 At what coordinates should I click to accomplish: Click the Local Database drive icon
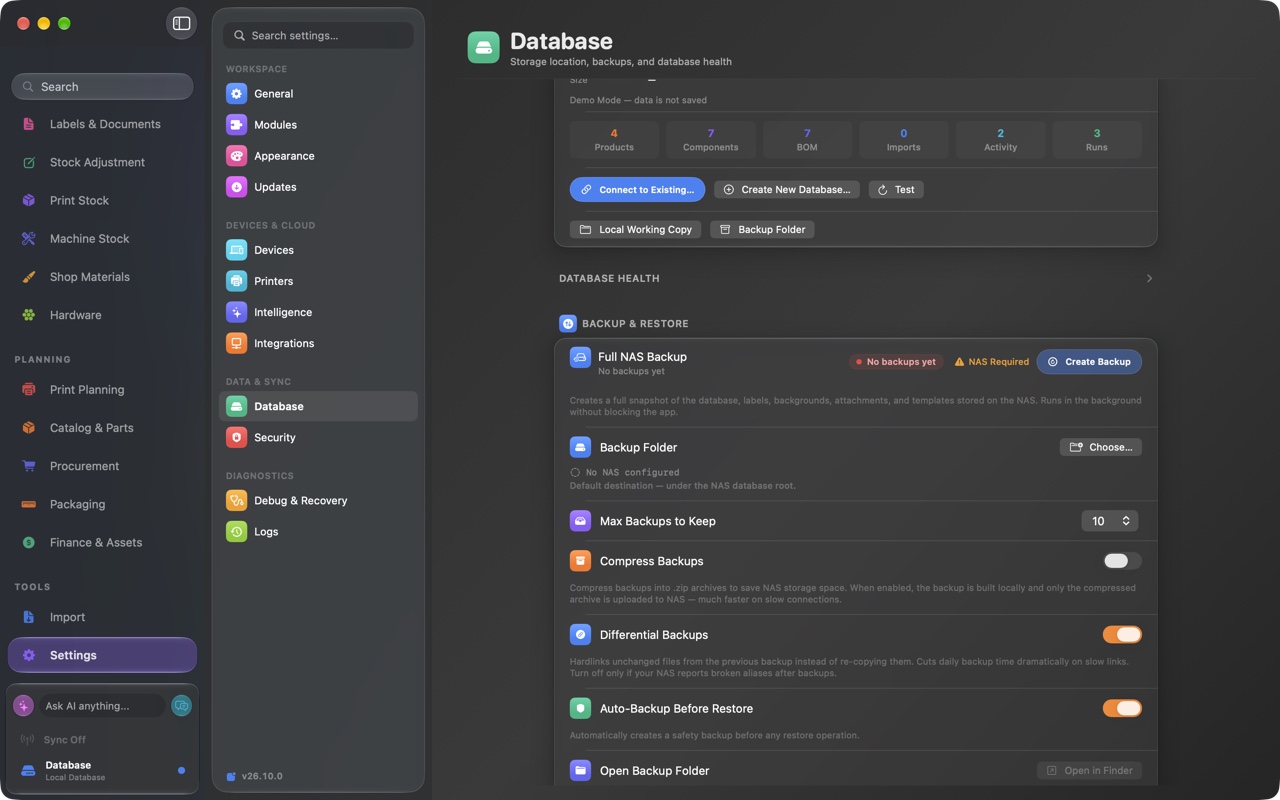[28, 770]
